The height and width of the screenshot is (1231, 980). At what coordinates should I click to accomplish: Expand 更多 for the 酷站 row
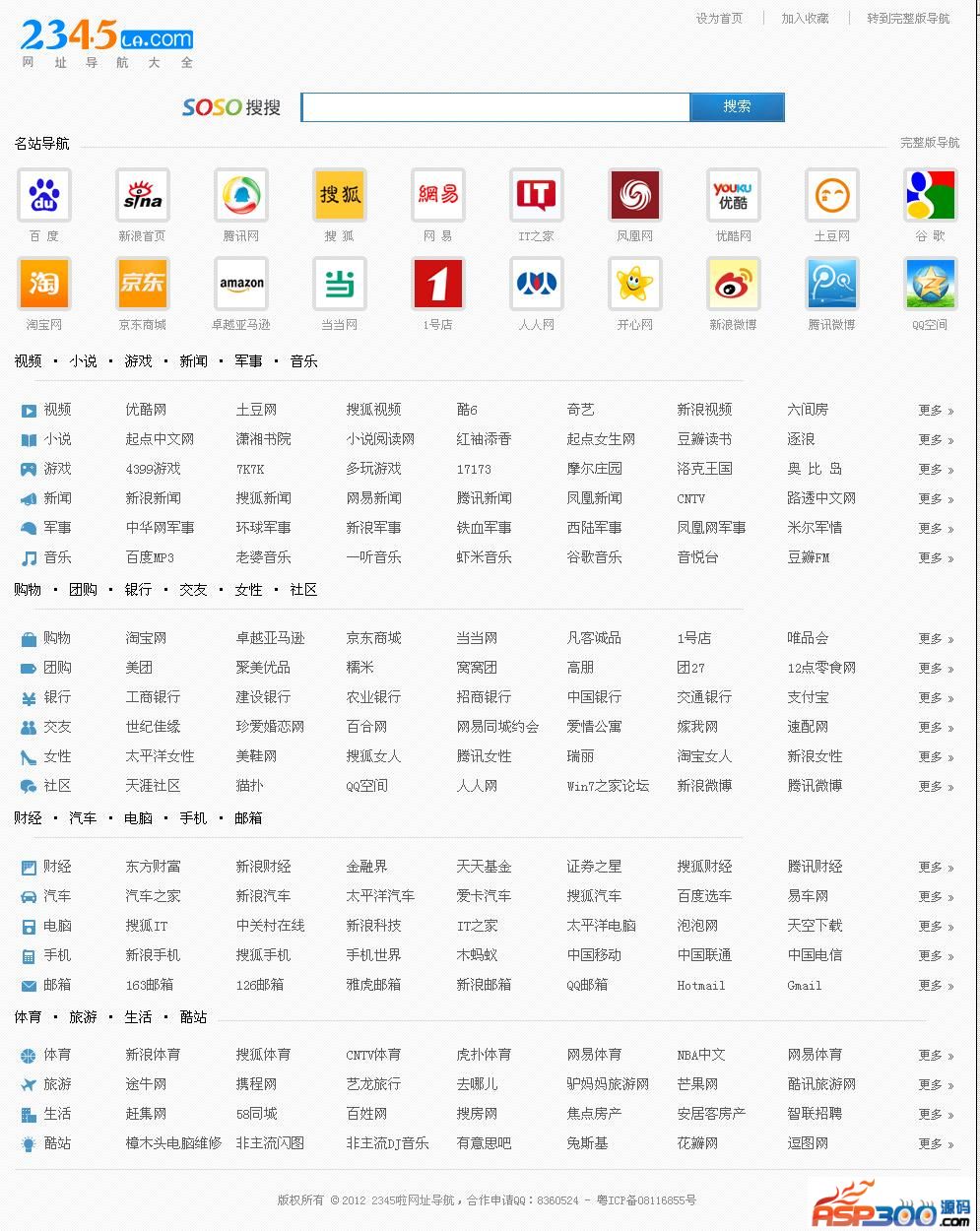click(936, 1144)
